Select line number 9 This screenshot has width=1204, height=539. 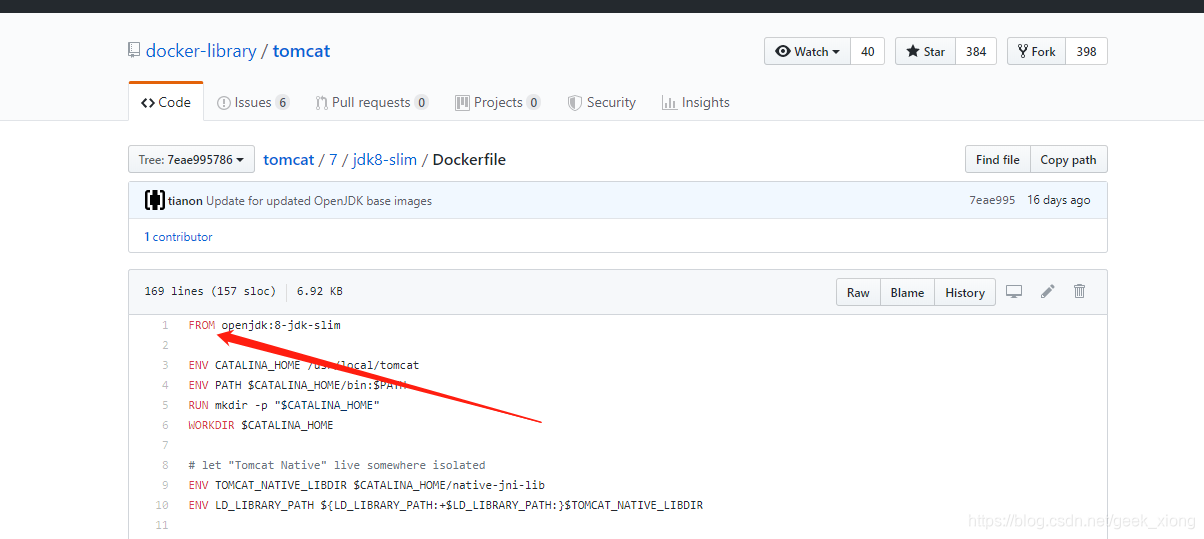(x=166, y=485)
